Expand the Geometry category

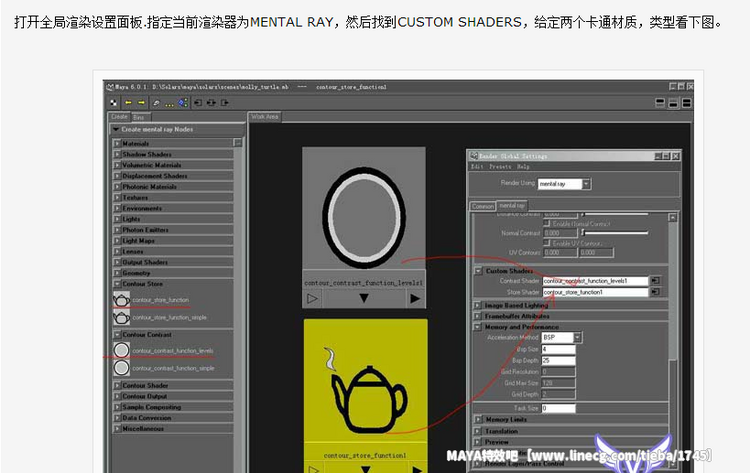(117, 273)
